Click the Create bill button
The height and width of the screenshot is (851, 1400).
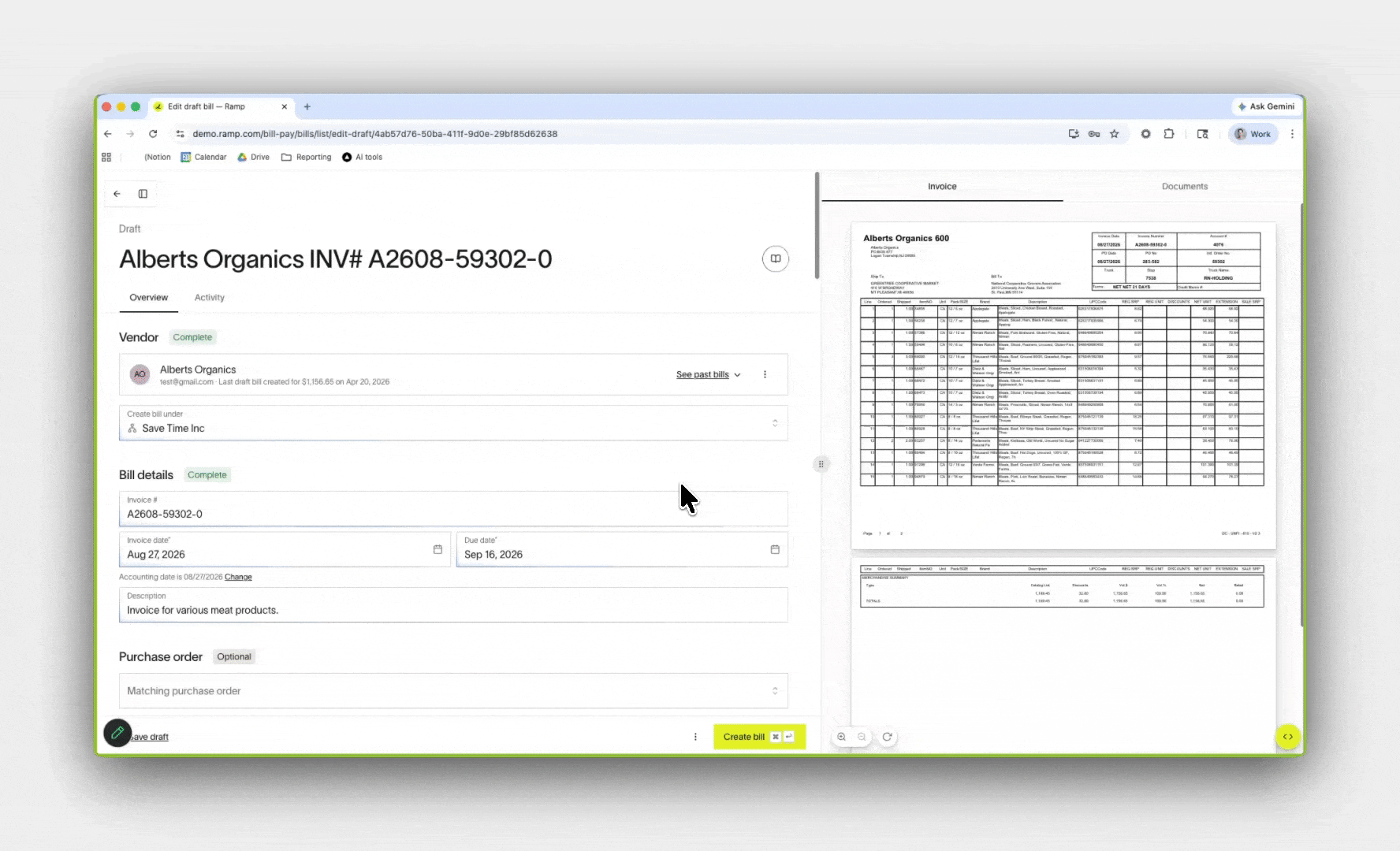[759, 737]
